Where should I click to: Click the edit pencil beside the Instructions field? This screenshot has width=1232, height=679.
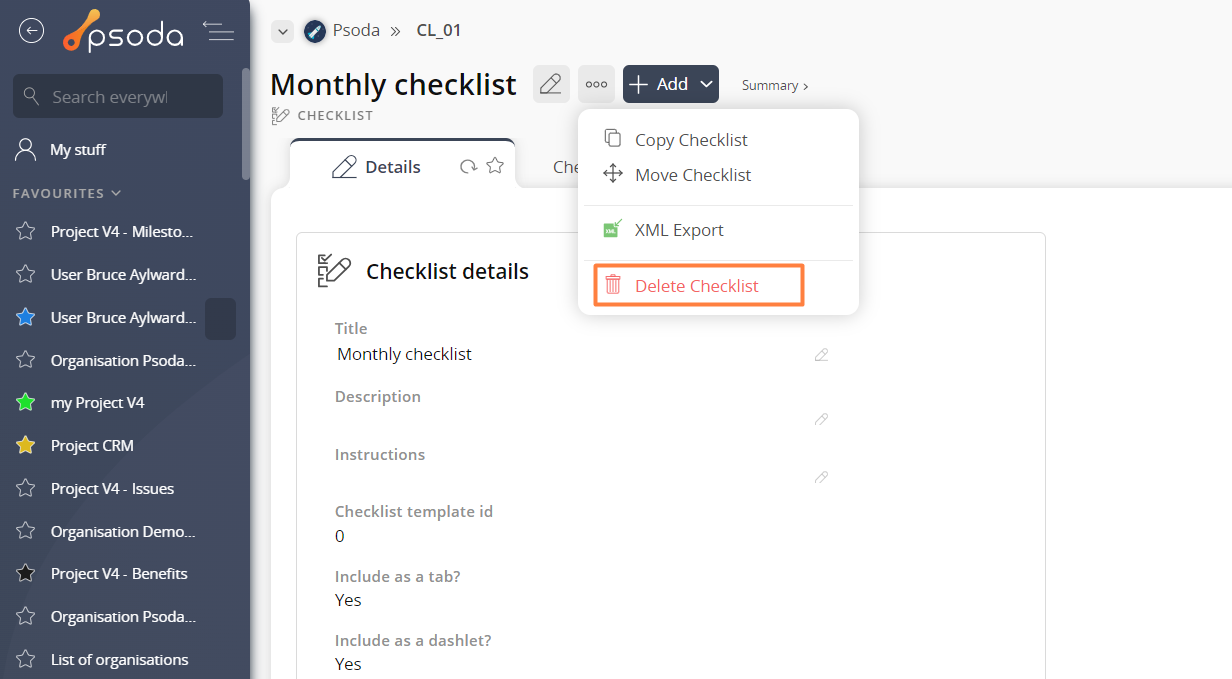821,477
